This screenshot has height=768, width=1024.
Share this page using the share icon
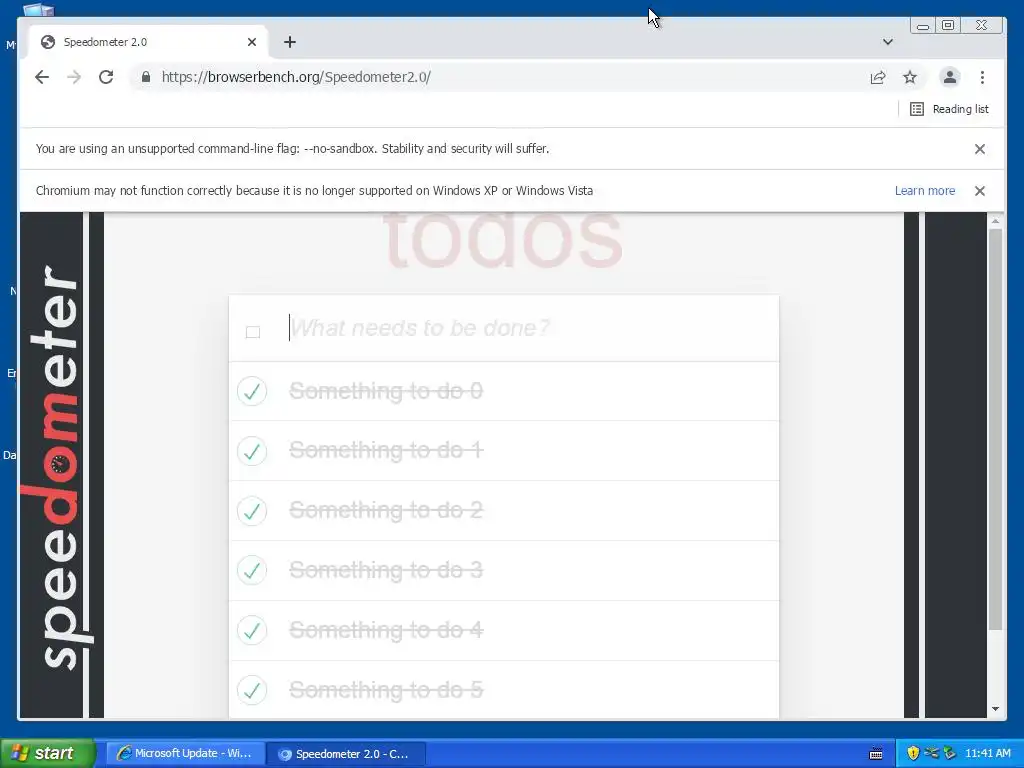(878, 77)
